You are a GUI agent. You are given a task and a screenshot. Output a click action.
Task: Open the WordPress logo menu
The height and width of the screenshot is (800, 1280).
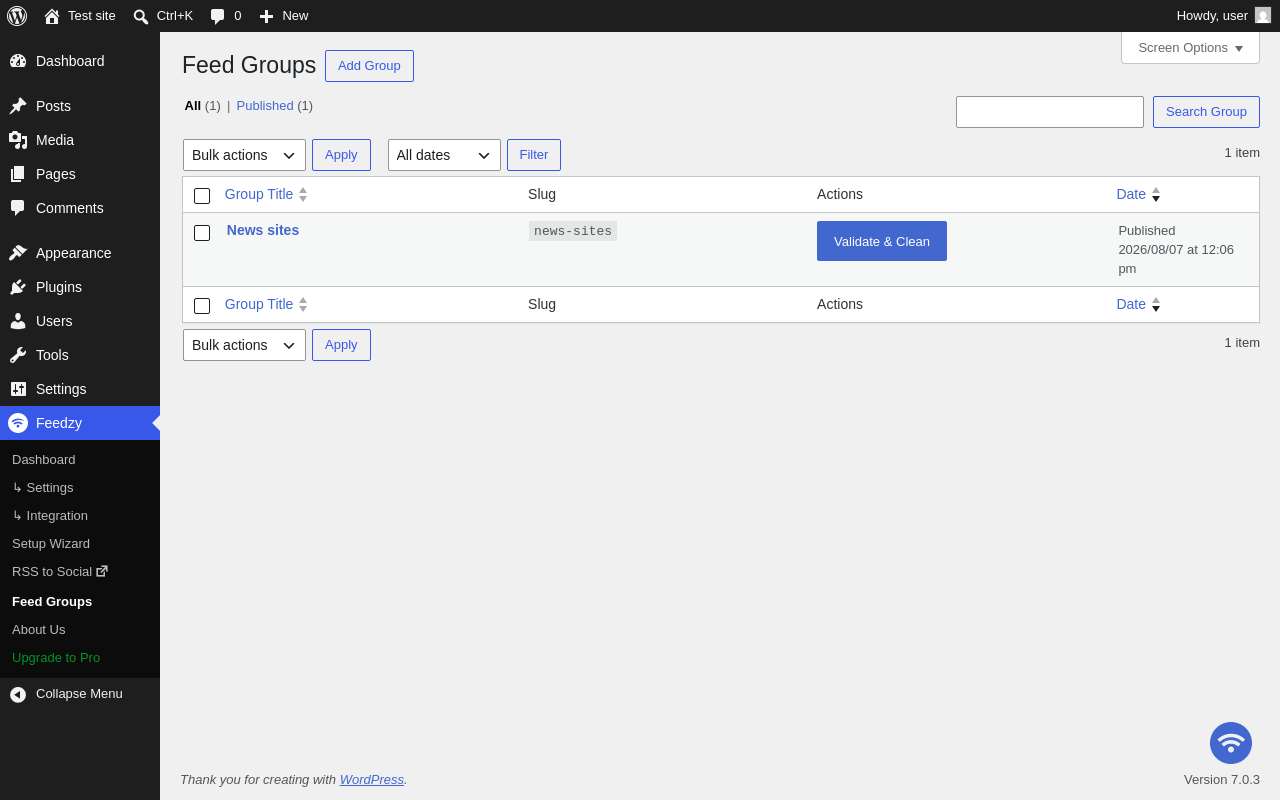coord(17,16)
